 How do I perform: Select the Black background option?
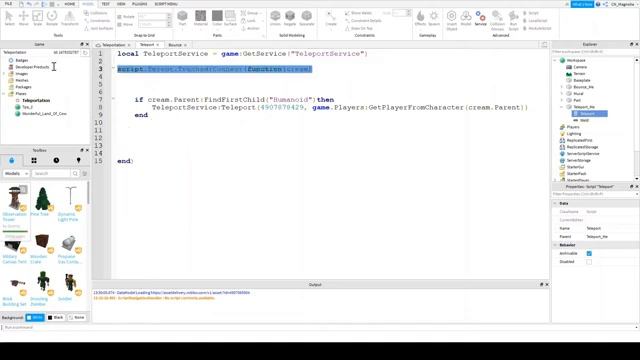click(x=56, y=318)
